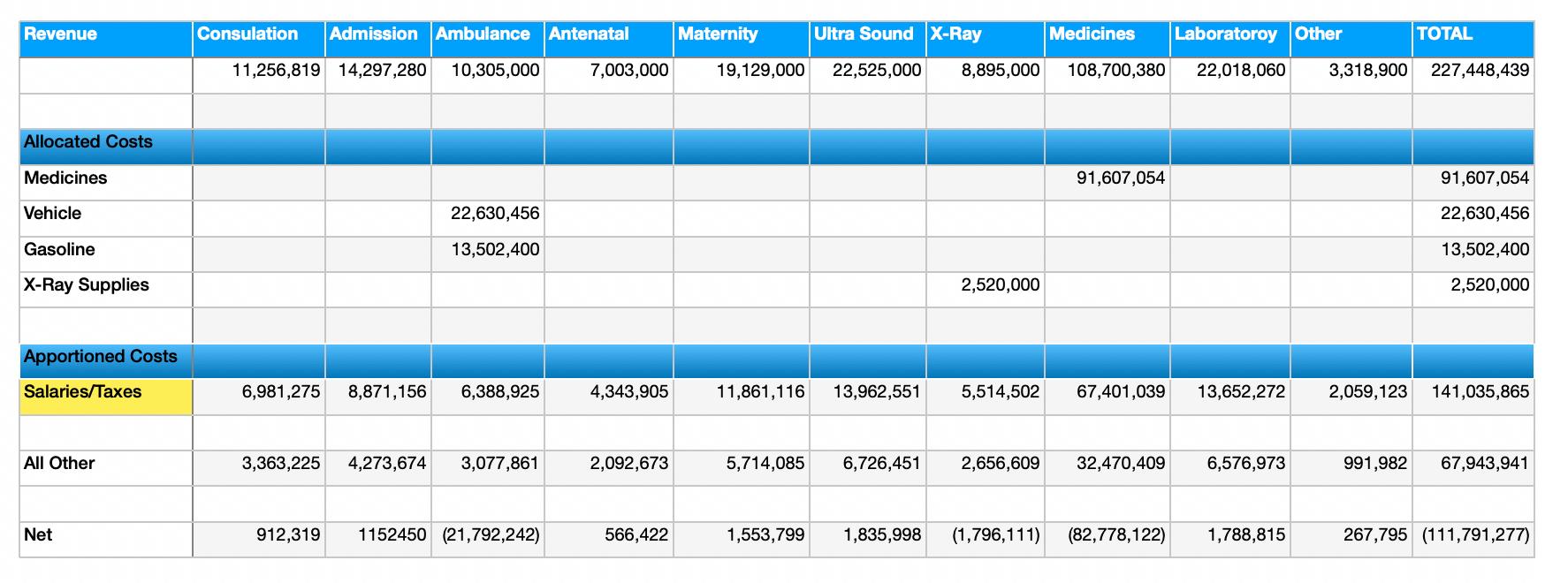Select the Other column header

click(1351, 40)
